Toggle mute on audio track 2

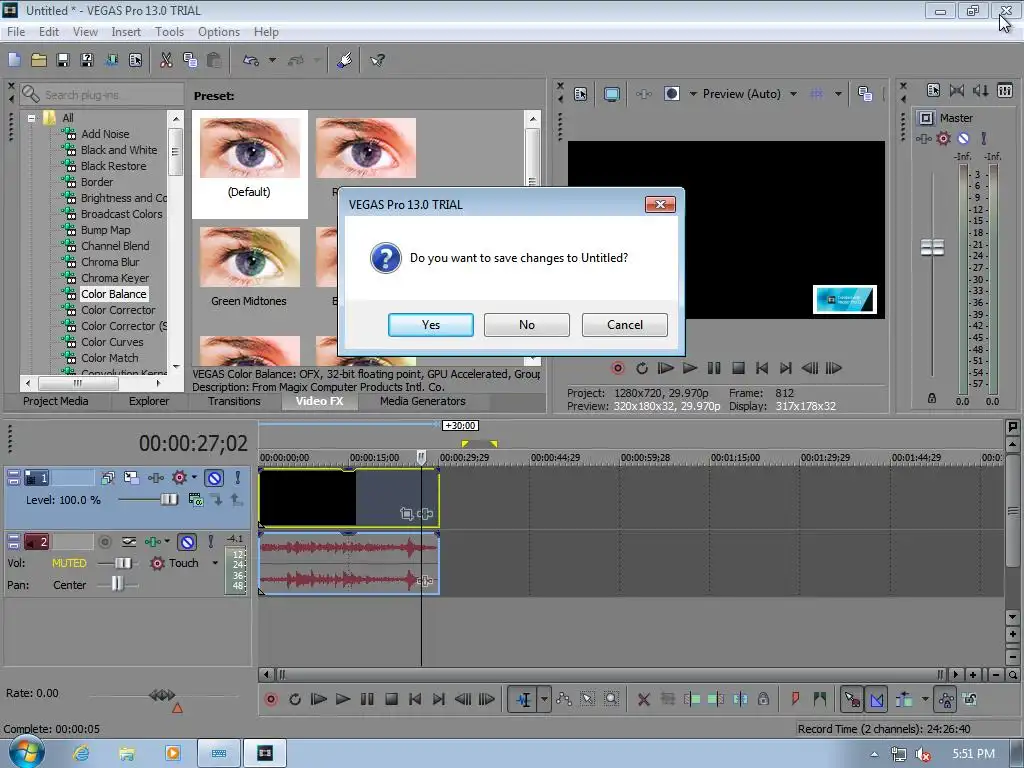coord(187,542)
